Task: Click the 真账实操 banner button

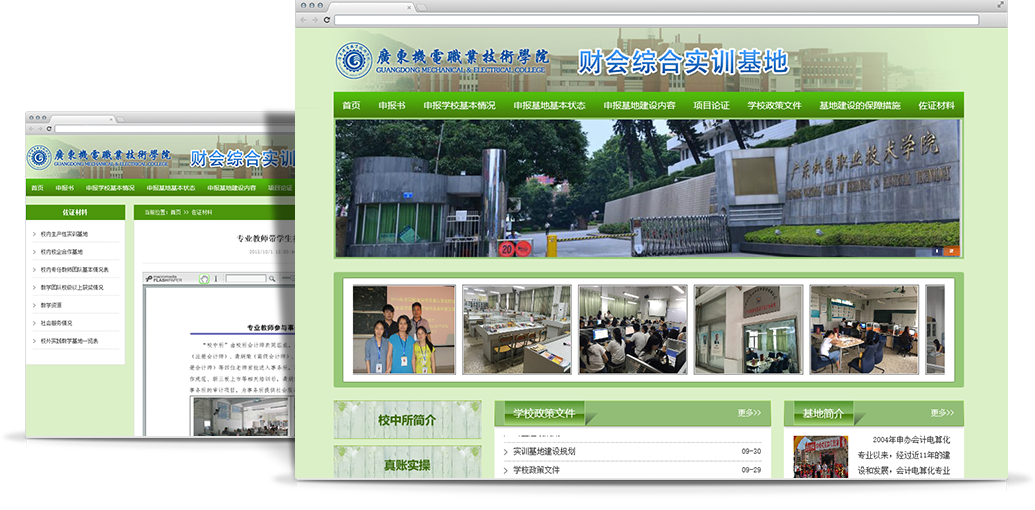Action: click(407, 465)
